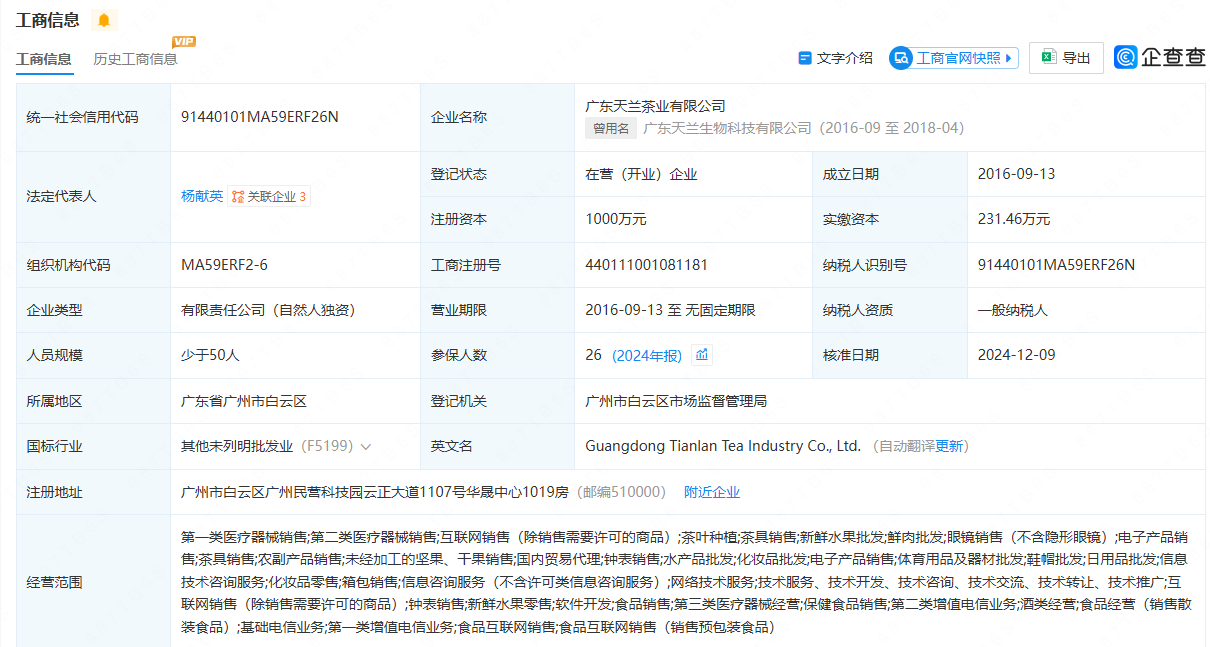
Task: Open legal representative 杨献英 link
Action: [201, 197]
